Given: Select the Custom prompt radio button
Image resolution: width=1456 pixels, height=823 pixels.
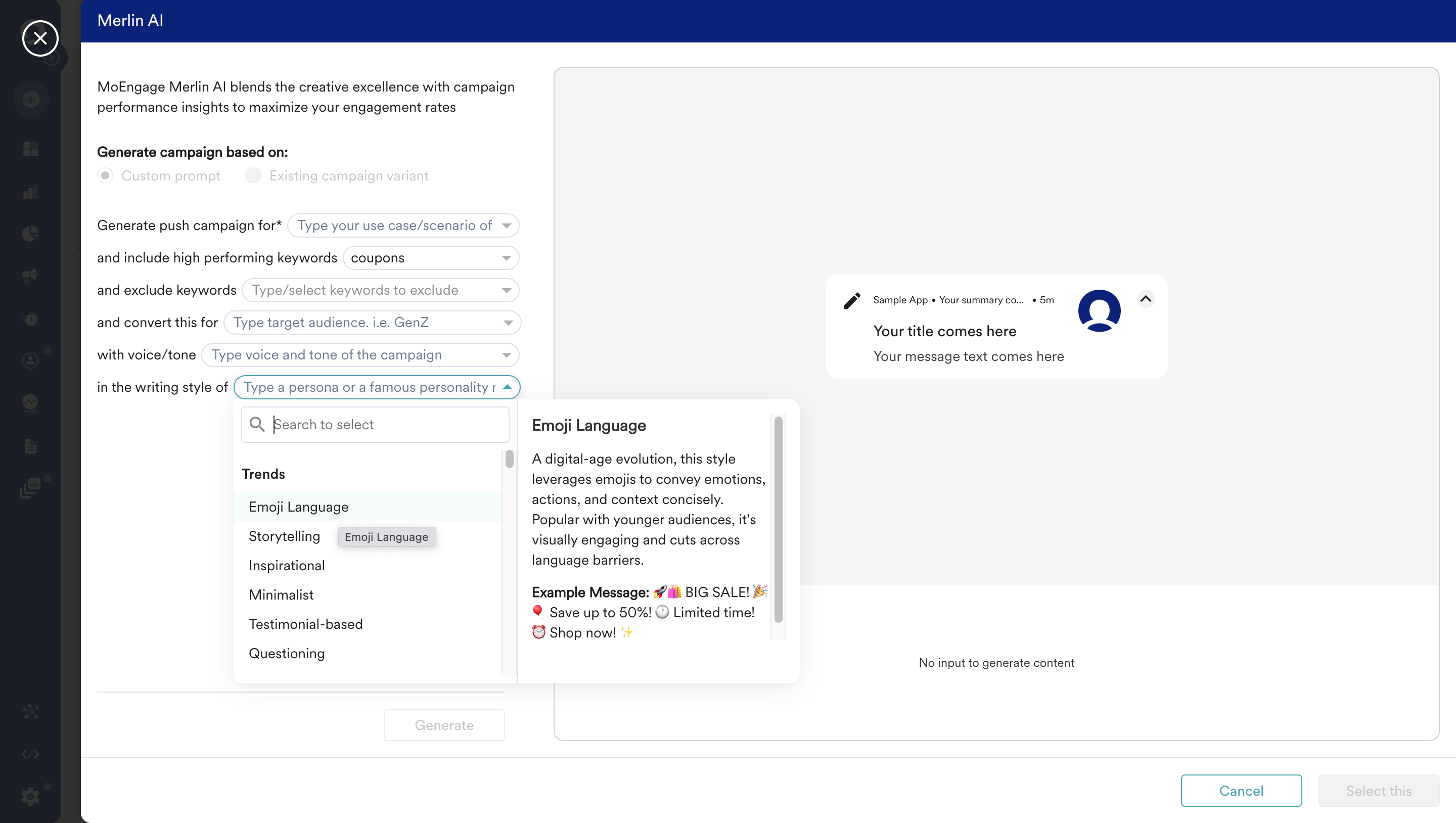Looking at the screenshot, I should click(x=105, y=176).
